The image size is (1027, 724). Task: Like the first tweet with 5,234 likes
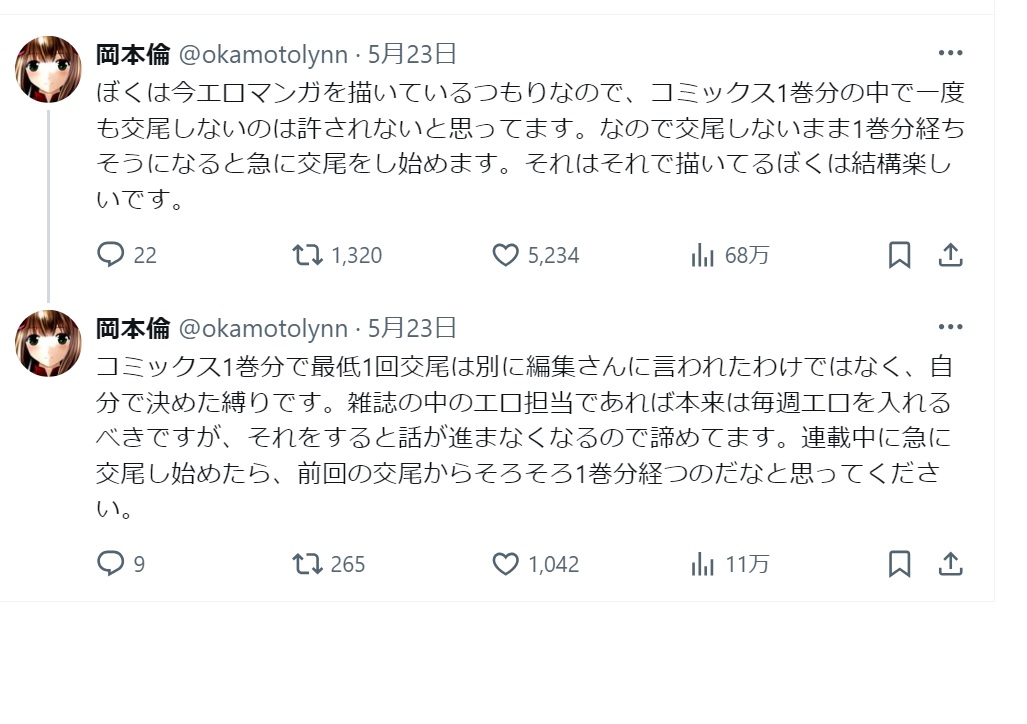tap(506, 255)
